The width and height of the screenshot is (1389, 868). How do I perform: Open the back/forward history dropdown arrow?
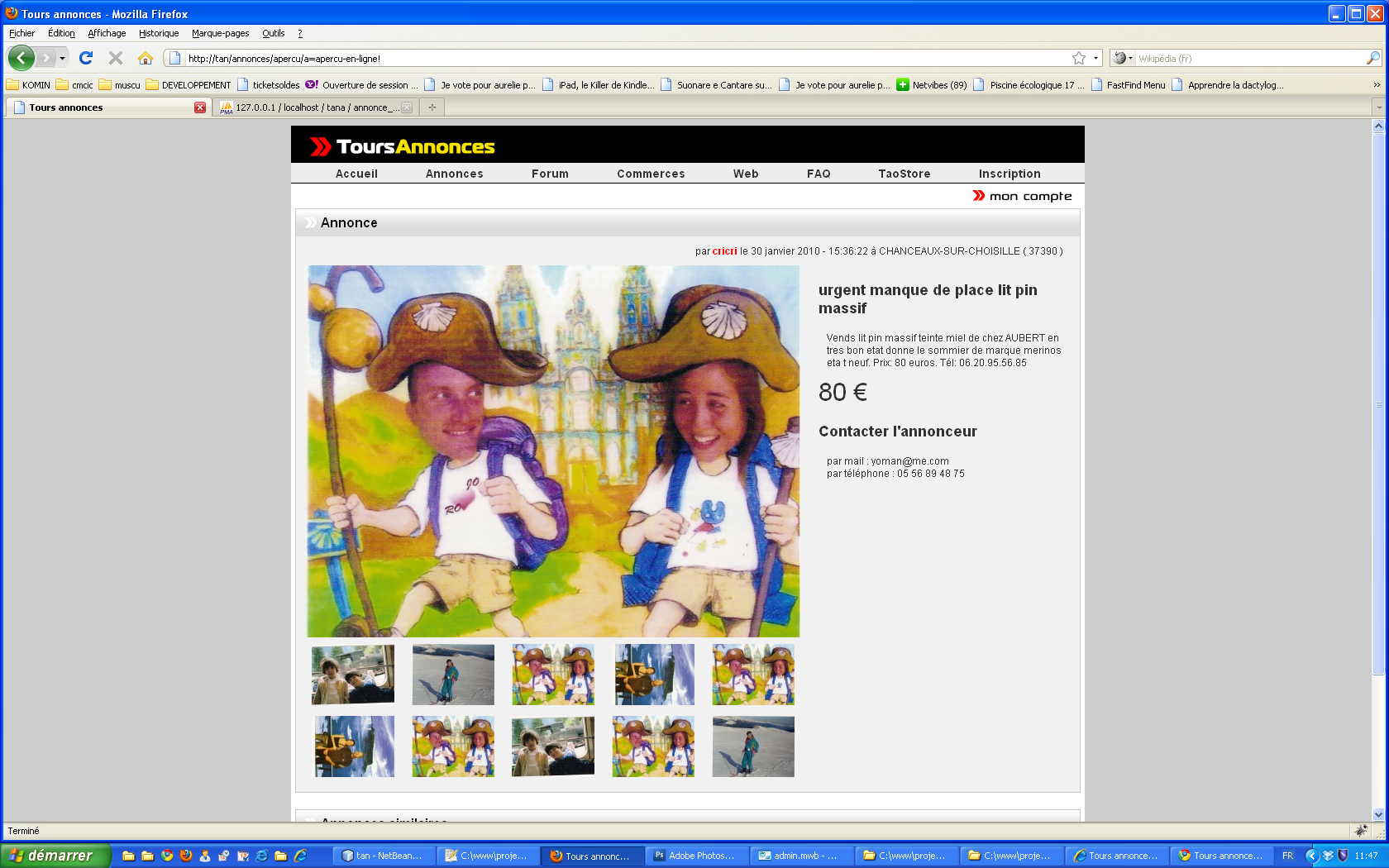(62, 58)
